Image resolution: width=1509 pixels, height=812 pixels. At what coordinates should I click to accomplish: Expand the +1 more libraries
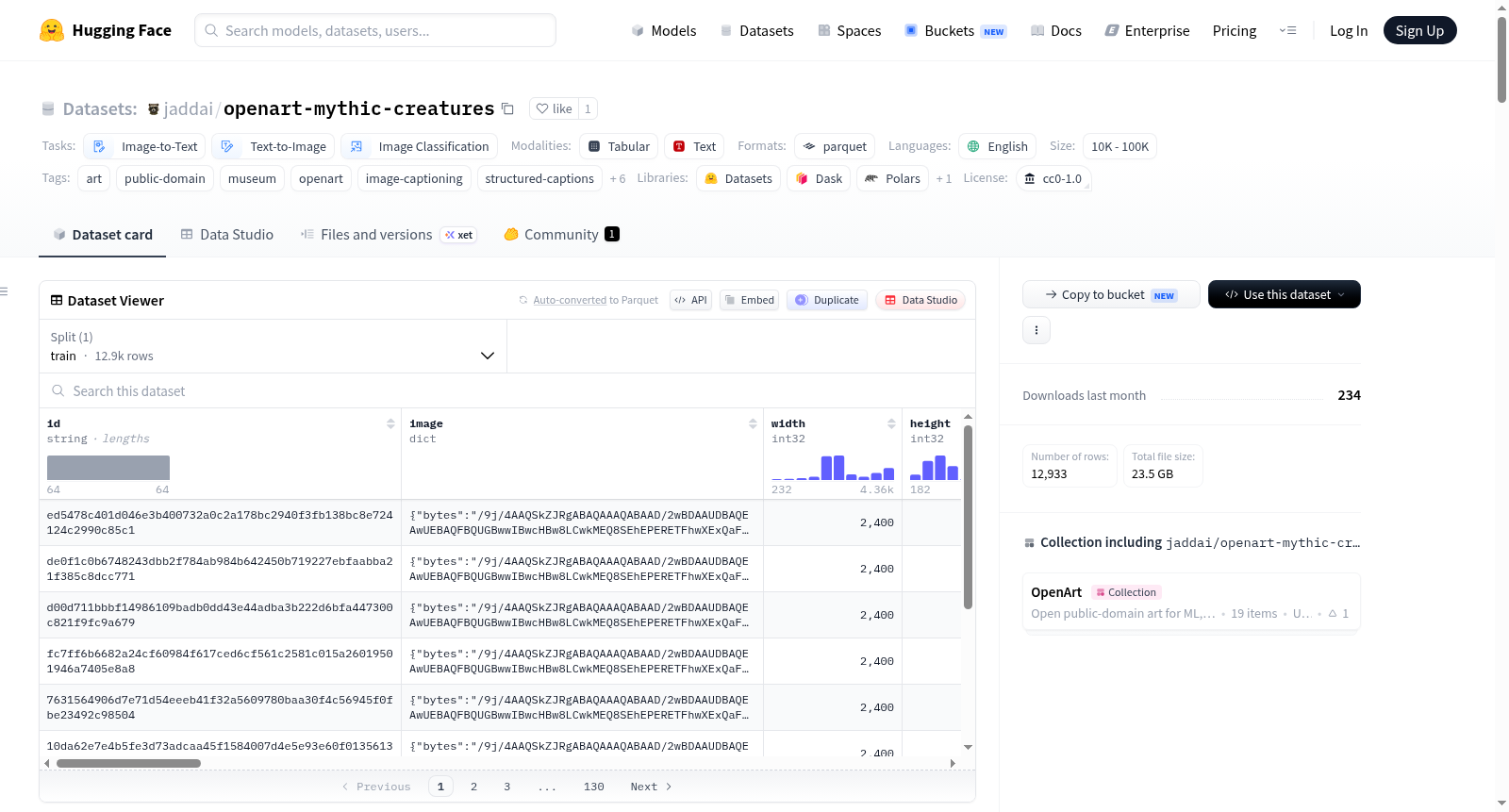coord(944,178)
